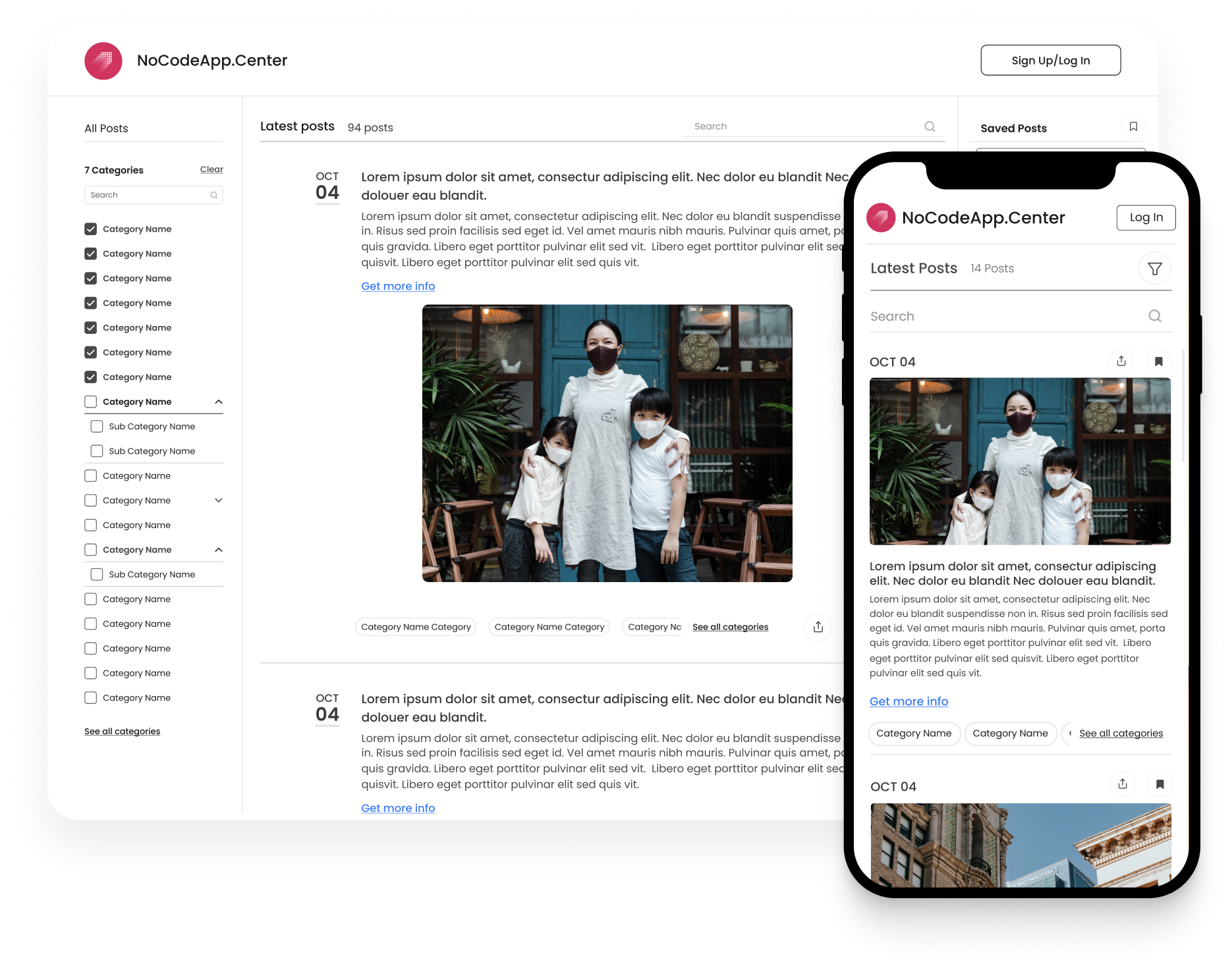The width and height of the screenshot is (1232, 966).
Task: Uncheck the first checked Category Name box
Action: (91, 229)
